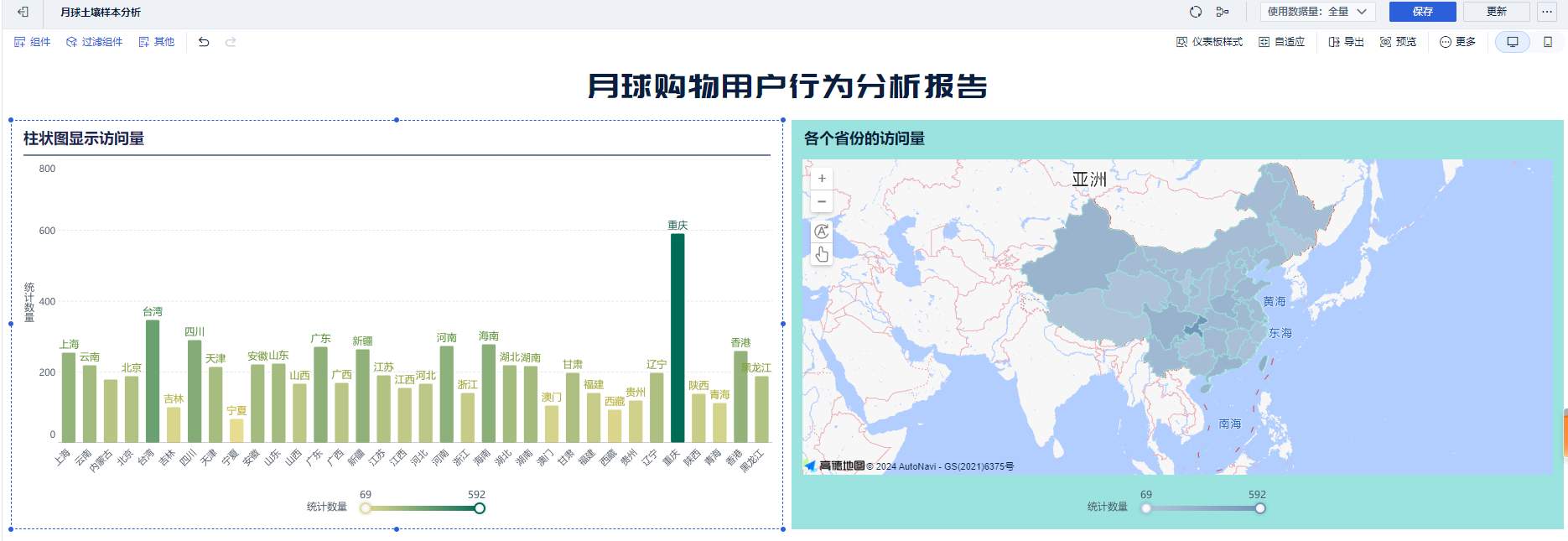This screenshot has height=541, width=1568.
Task: Click the map hand pan icon
Action: point(822,254)
